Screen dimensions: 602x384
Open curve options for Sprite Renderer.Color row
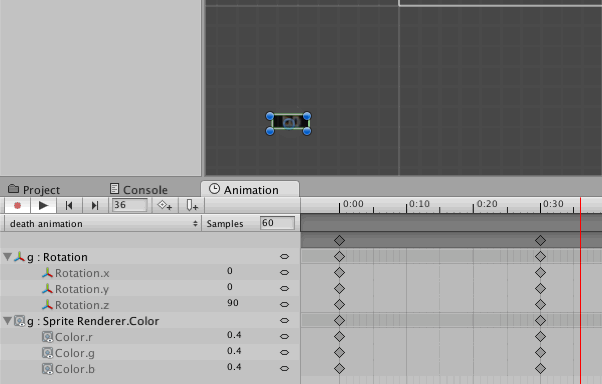pos(284,320)
